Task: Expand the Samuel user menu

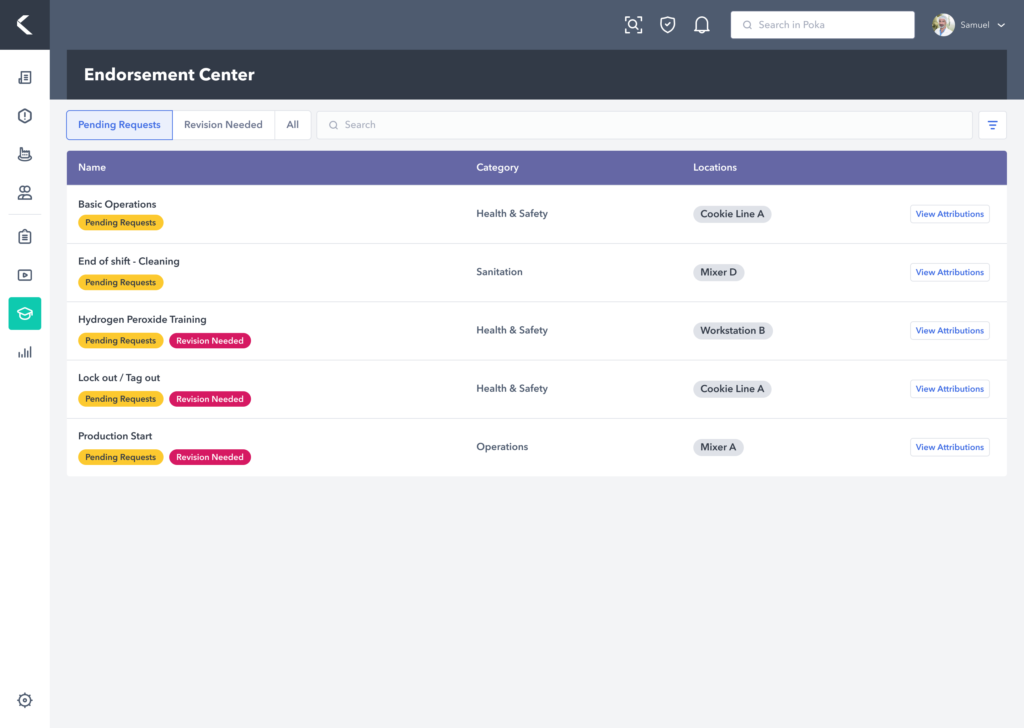Action: [970, 25]
